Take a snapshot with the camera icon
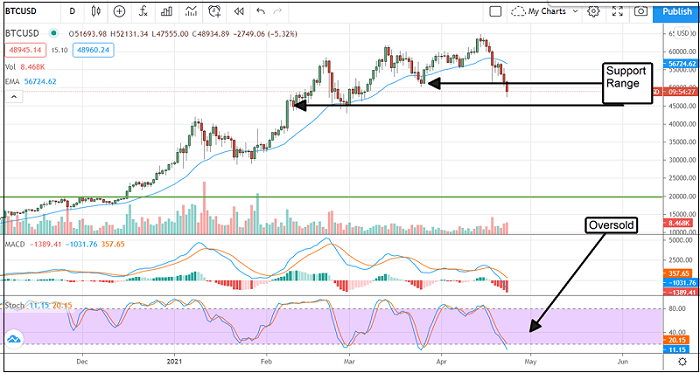700x373 pixels. (641, 12)
